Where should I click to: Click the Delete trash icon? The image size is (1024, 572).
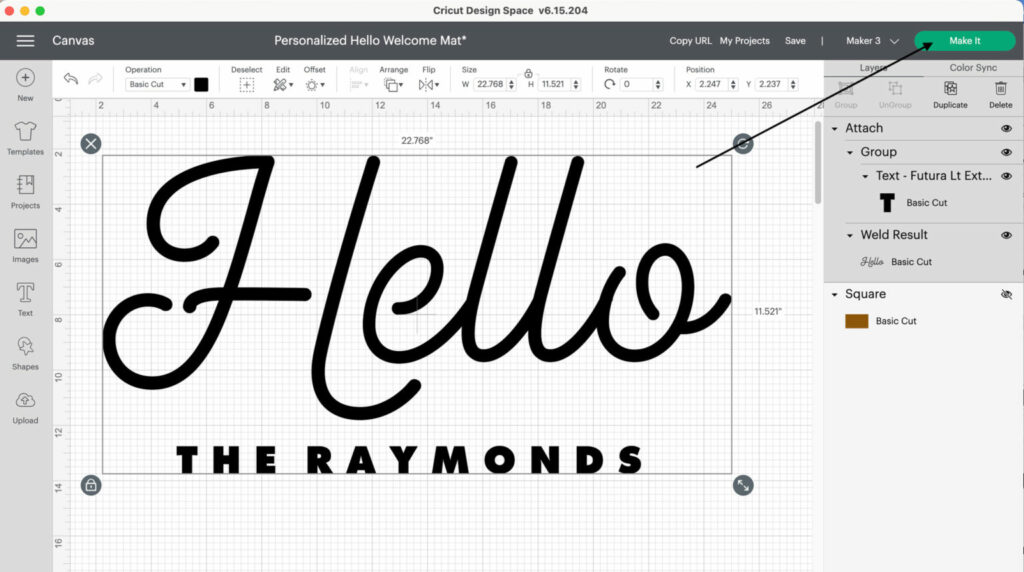[x=1000, y=91]
